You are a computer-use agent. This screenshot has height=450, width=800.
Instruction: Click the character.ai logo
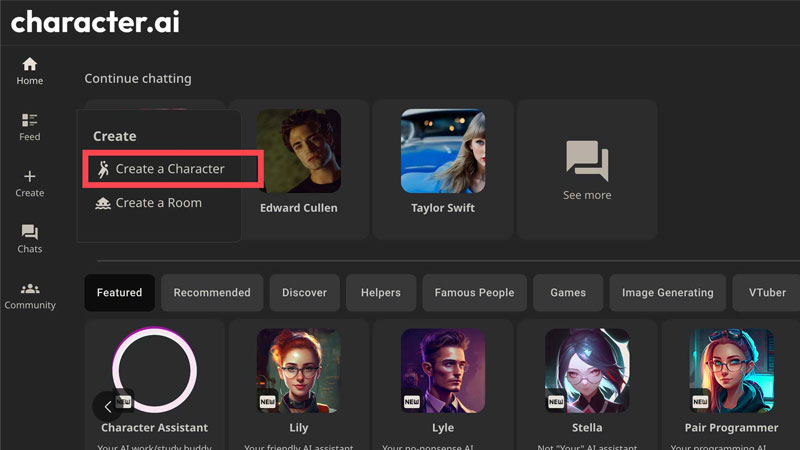click(95, 22)
